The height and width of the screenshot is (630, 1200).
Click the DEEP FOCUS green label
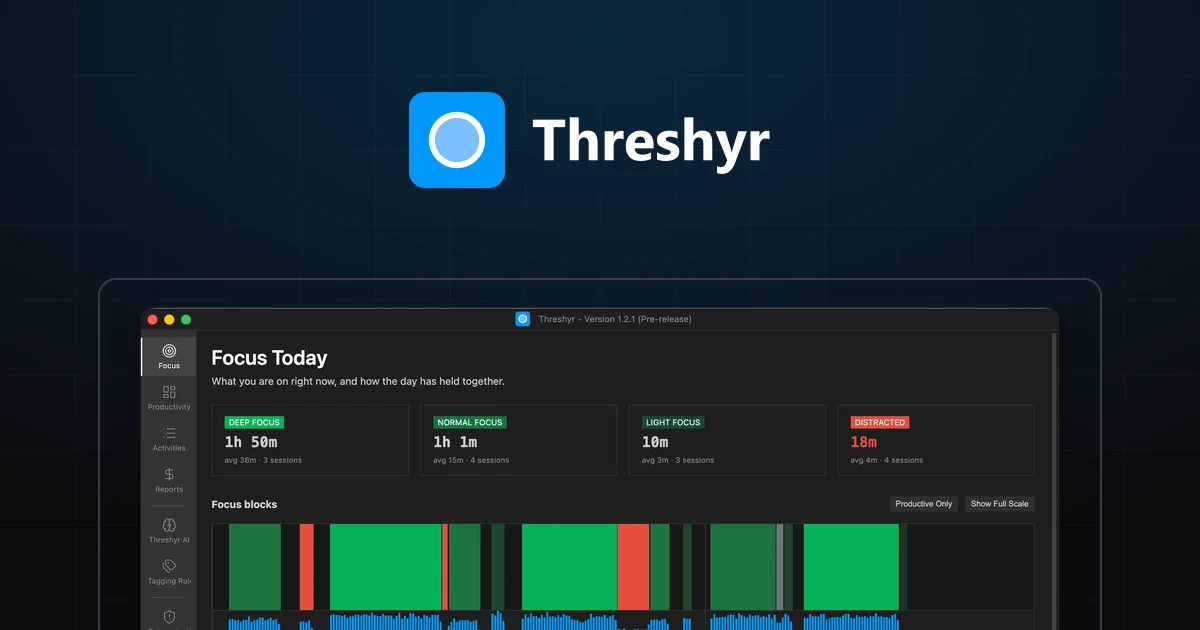click(254, 422)
